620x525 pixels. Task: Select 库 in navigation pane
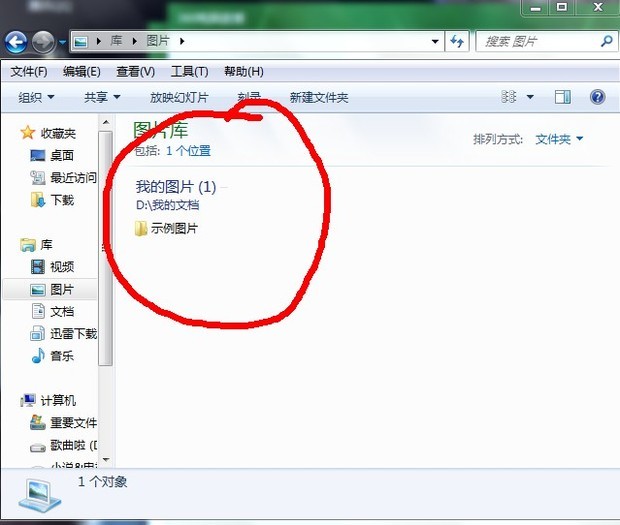point(46,245)
